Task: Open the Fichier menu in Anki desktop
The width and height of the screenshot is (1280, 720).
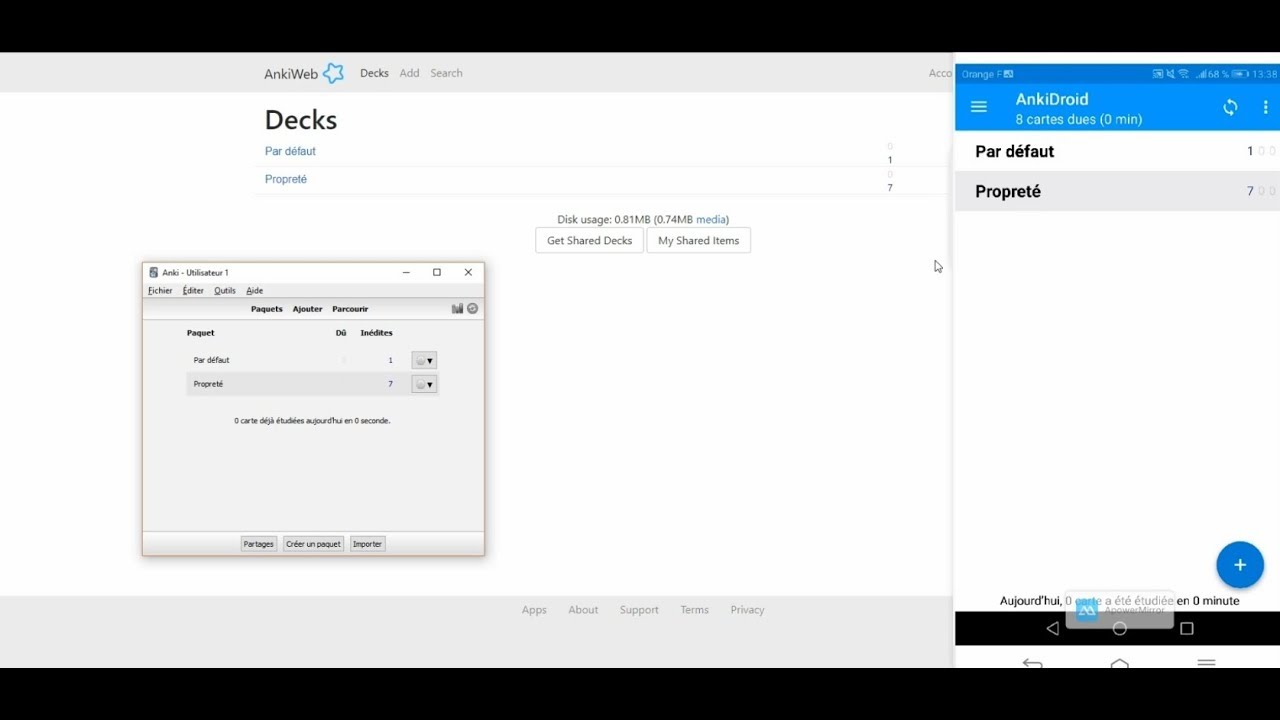Action: (x=160, y=291)
